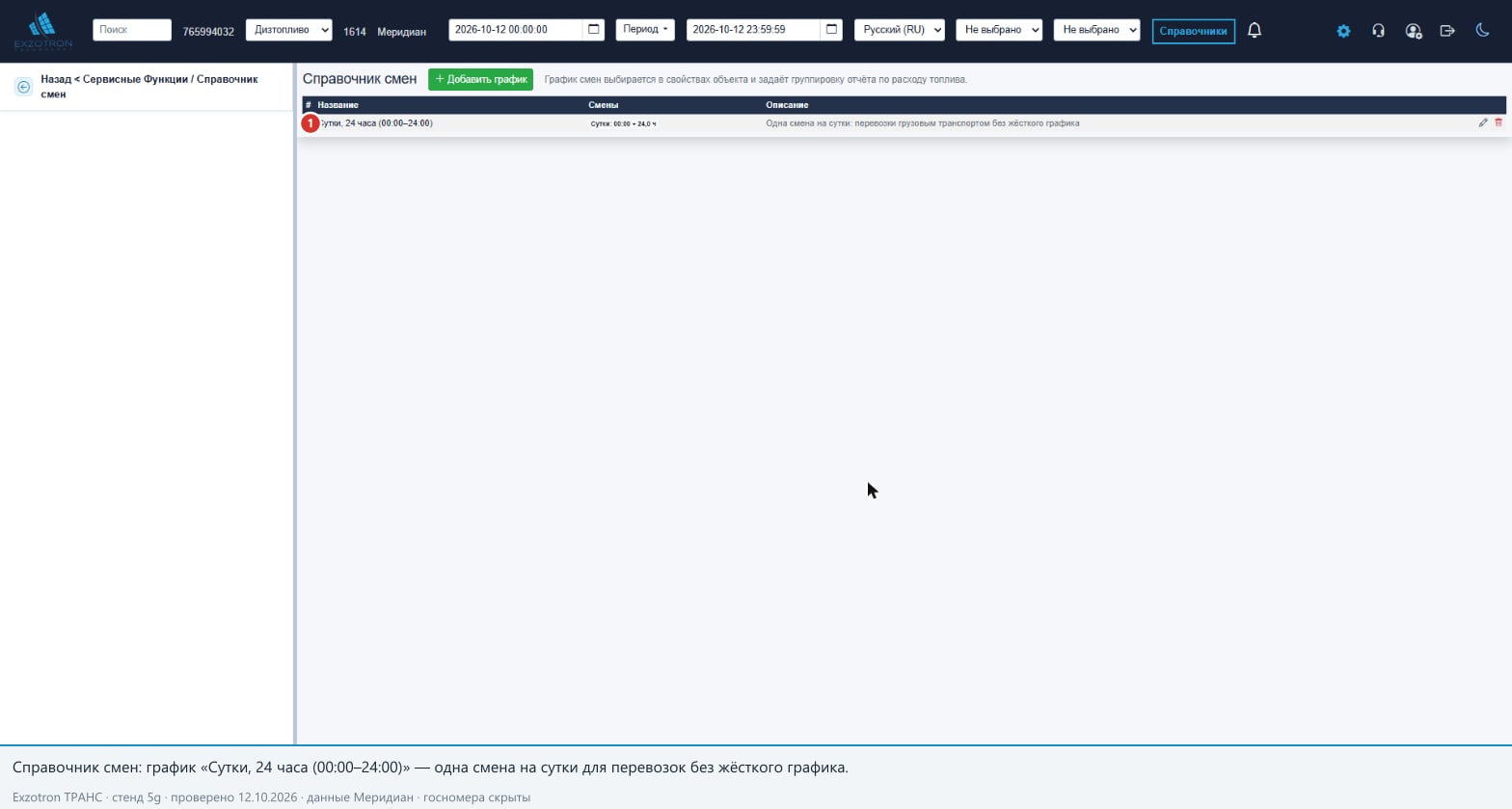Expand the Дизтопливо fuel dropdown
Screen dimensions: 1512x809
[x=289, y=30]
